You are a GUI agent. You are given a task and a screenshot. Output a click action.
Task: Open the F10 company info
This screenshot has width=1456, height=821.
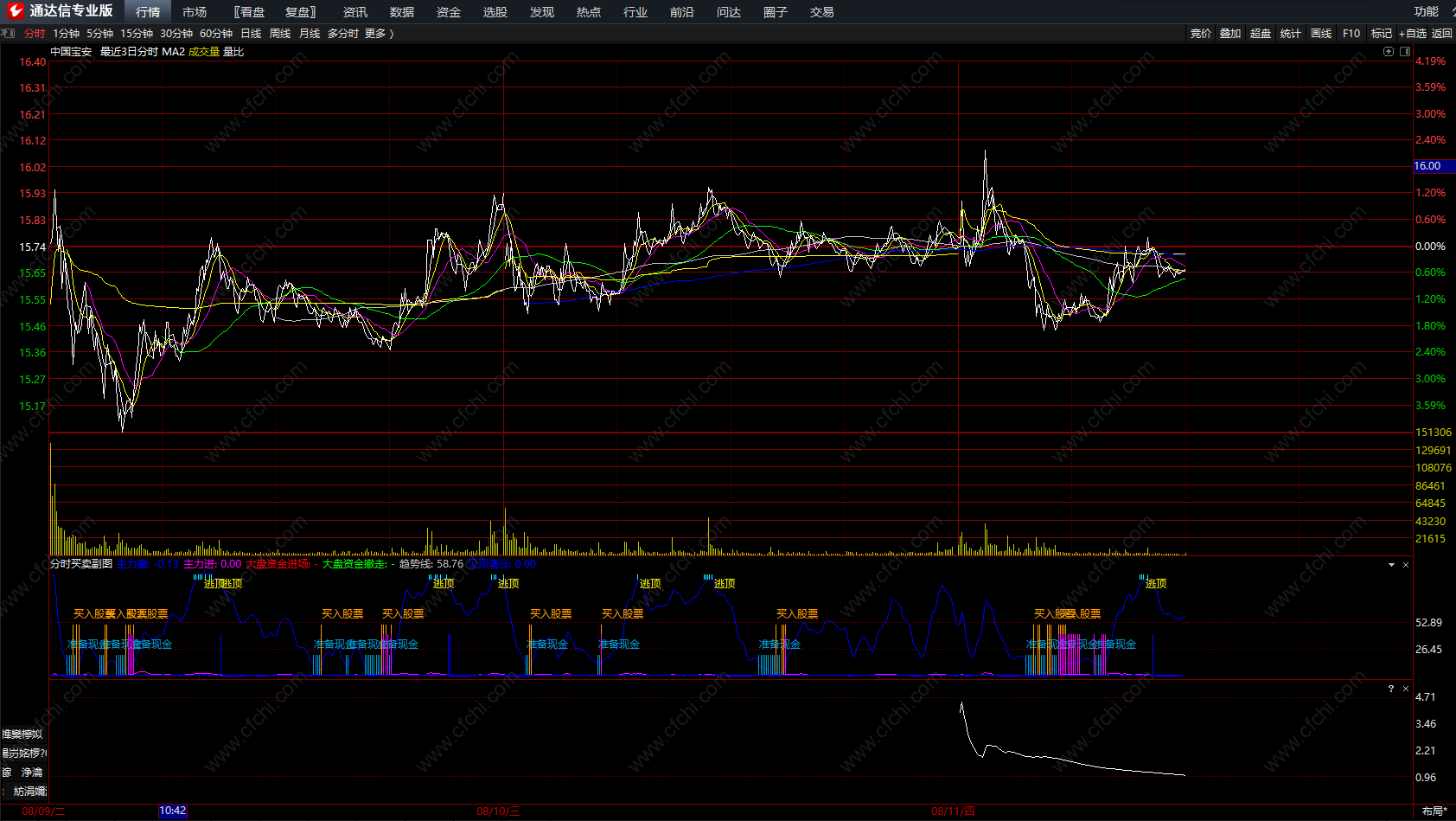[x=1351, y=34]
